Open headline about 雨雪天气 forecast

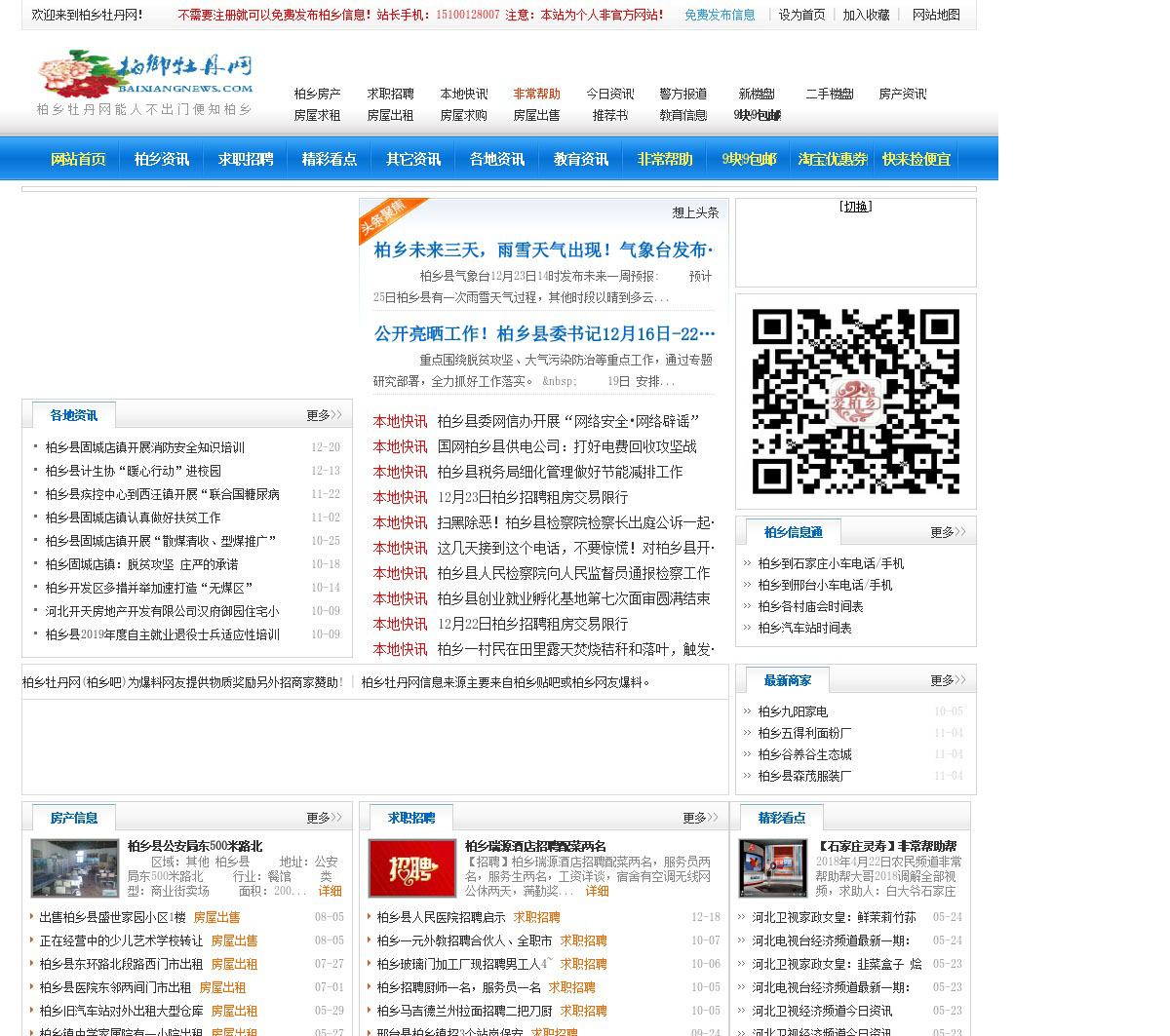tap(543, 250)
